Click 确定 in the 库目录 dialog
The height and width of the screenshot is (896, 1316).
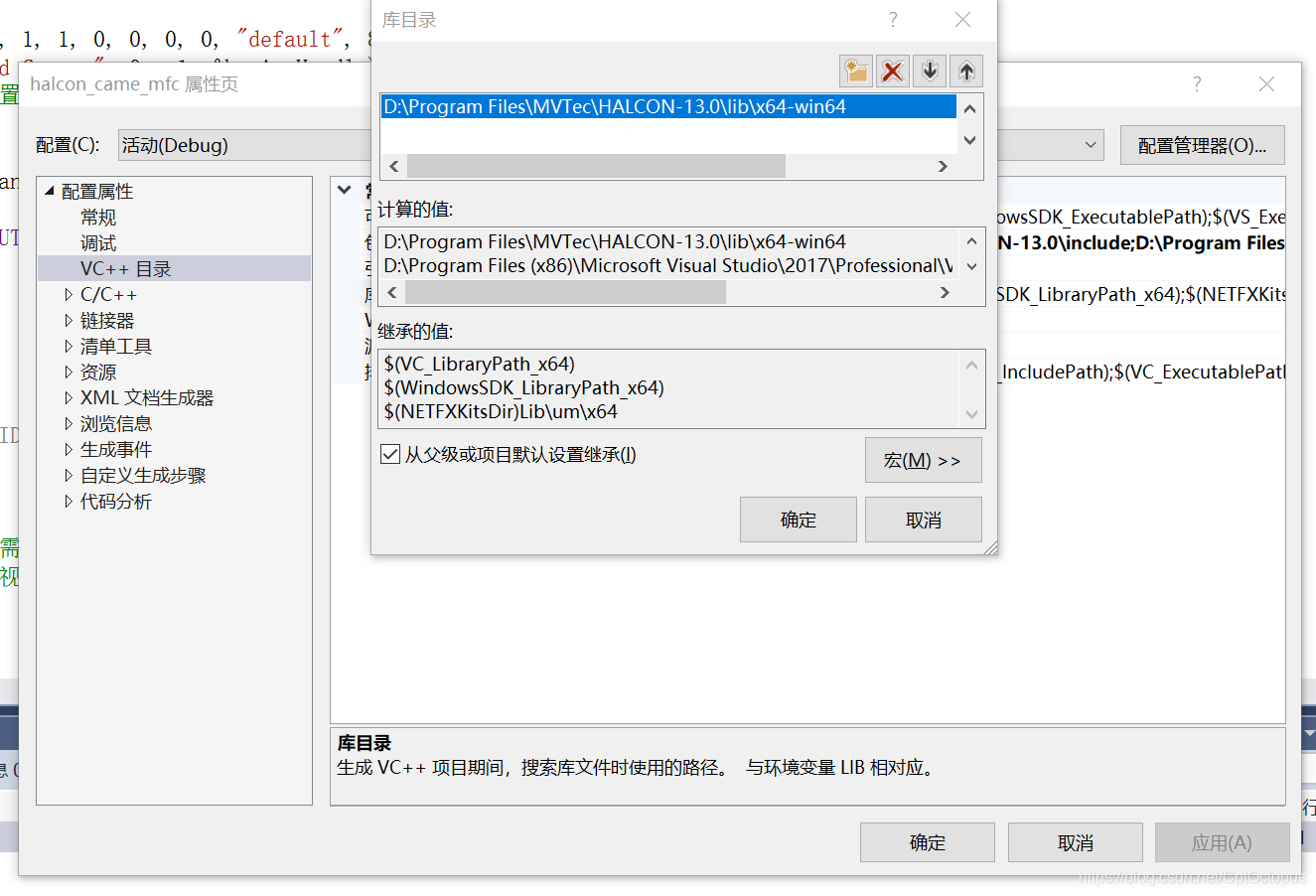[799, 520]
